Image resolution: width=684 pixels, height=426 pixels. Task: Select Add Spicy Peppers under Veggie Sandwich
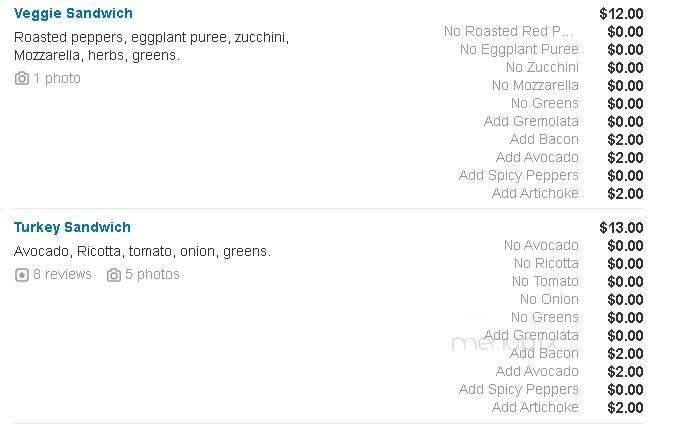(x=519, y=175)
